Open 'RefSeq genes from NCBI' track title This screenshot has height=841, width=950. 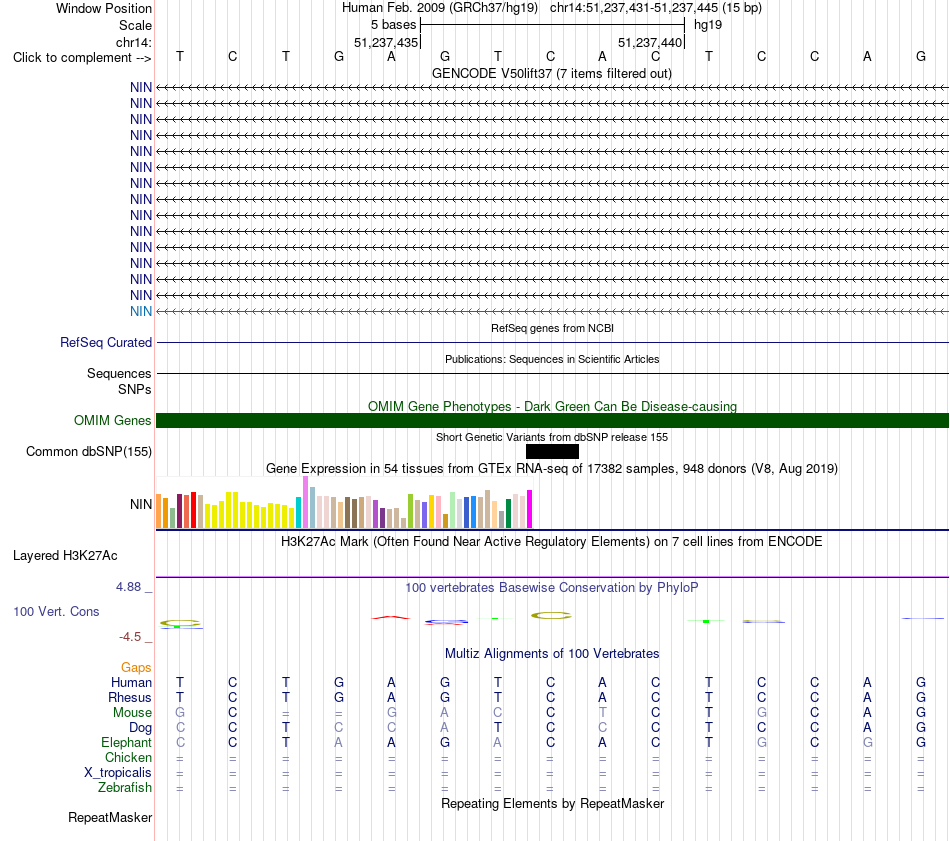[552, 328]
